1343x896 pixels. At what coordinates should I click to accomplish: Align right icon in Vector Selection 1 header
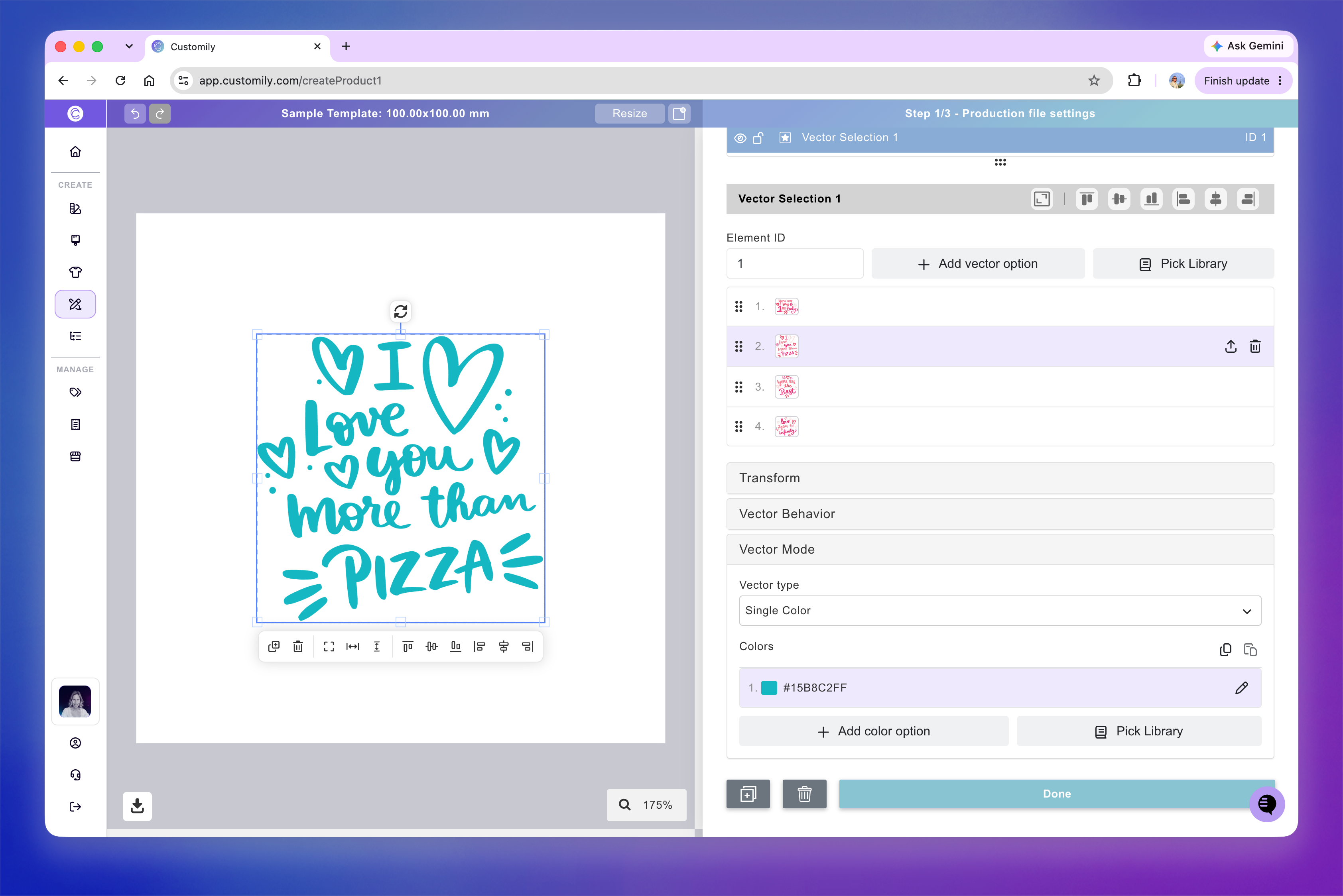coord(1248,199)
